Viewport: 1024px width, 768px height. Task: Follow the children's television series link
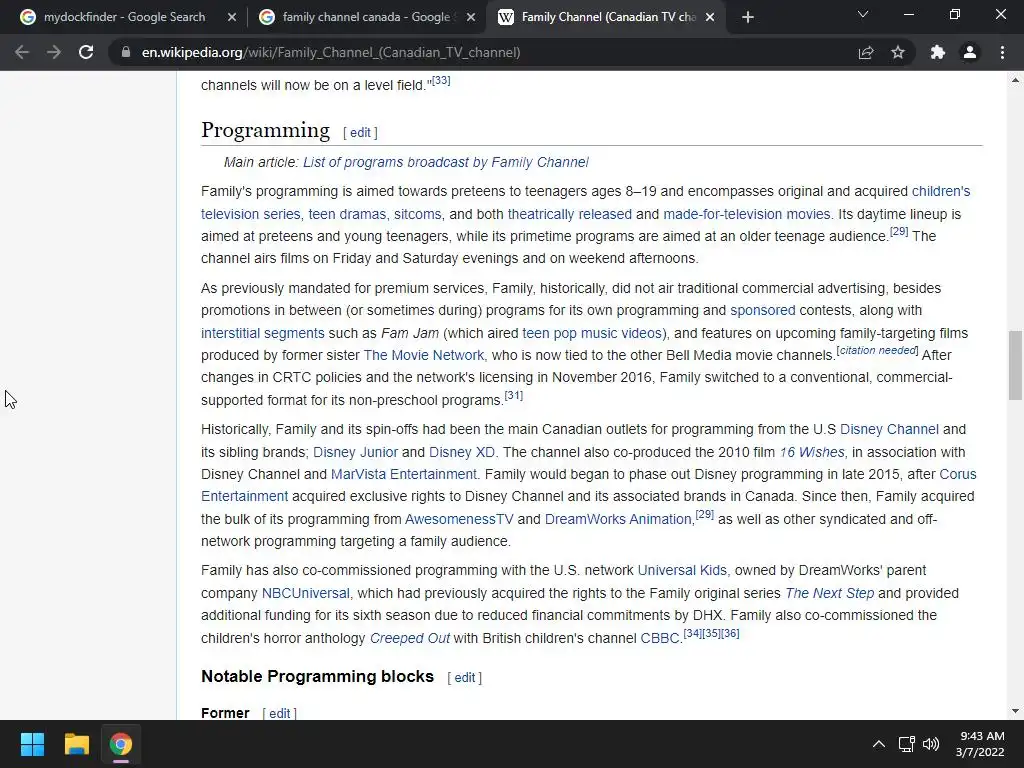coord(941,191)
